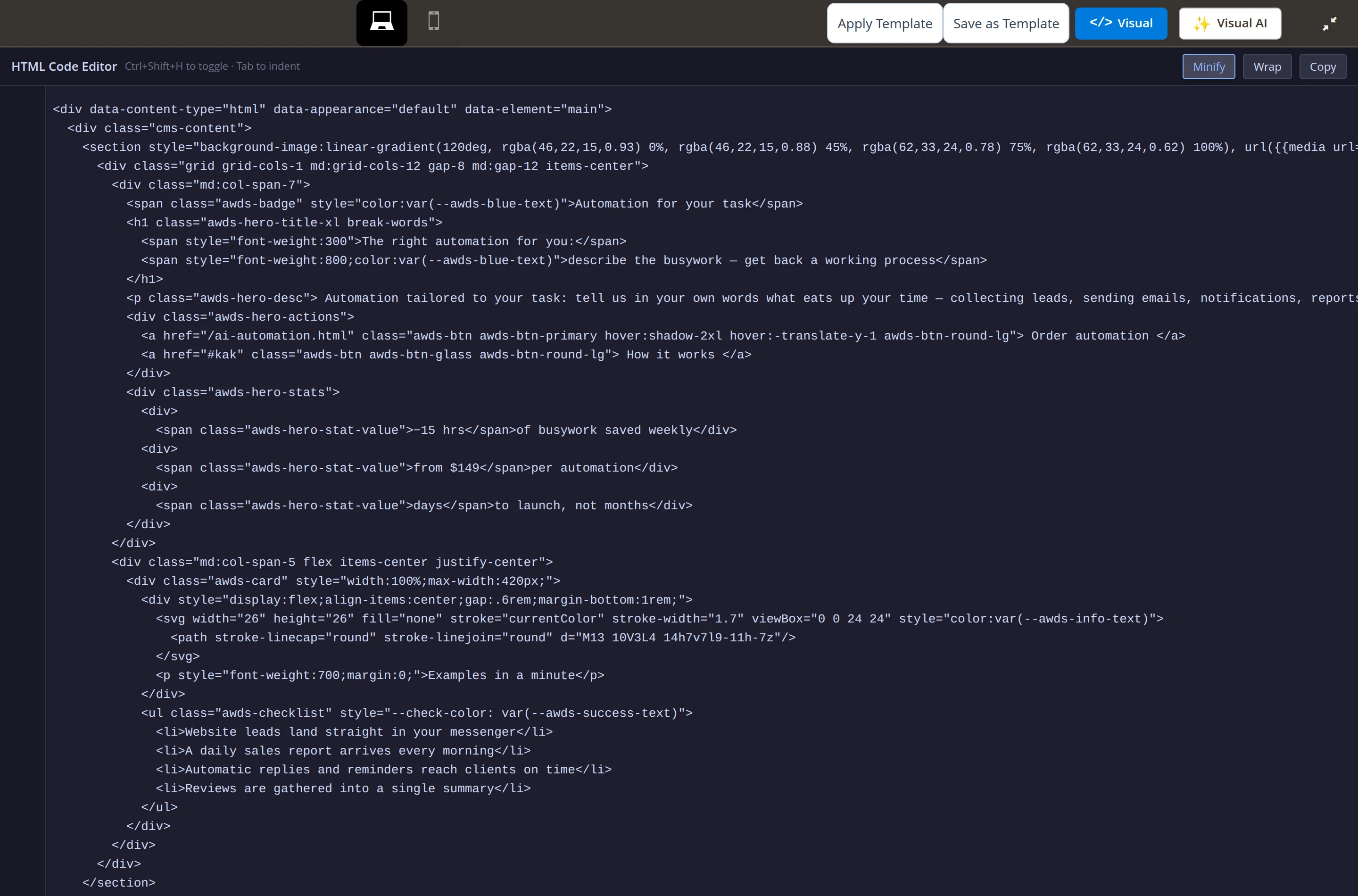Click the closing </section> tag line

click(119, 882)
